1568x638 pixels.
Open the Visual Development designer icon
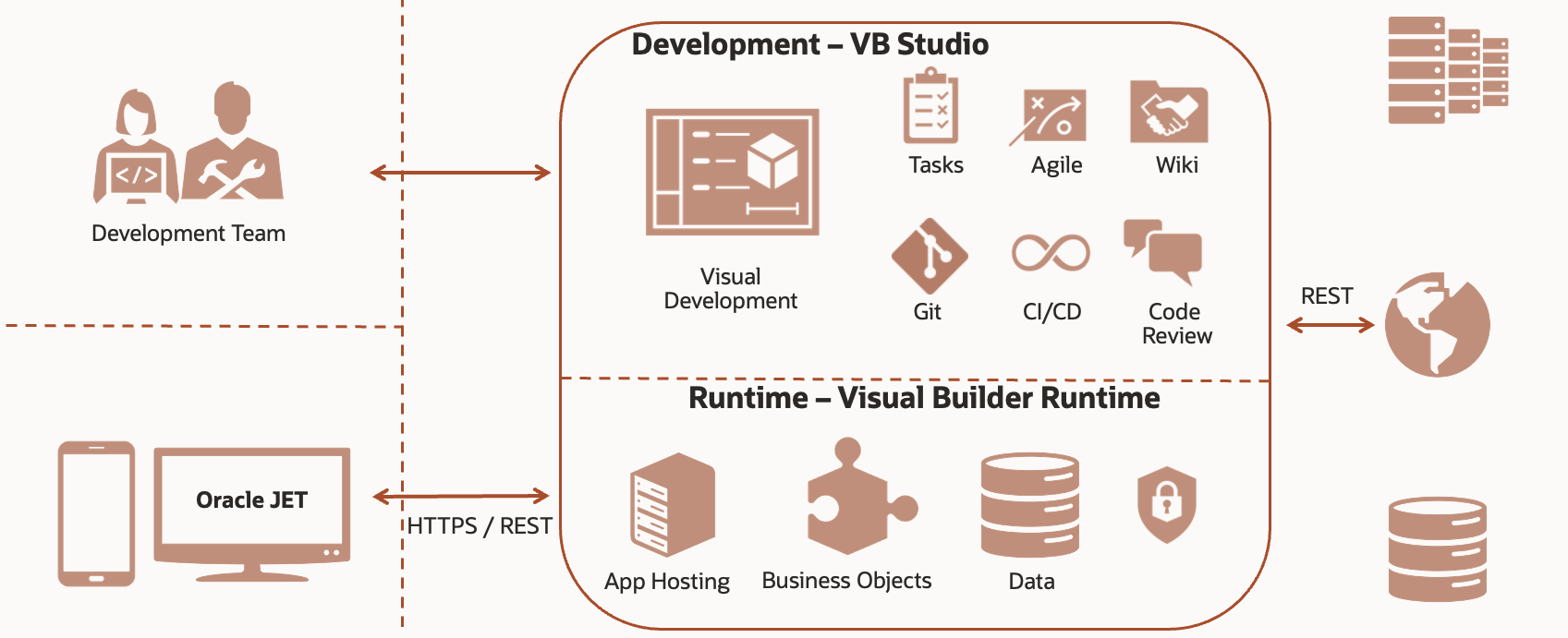point(733,172)
